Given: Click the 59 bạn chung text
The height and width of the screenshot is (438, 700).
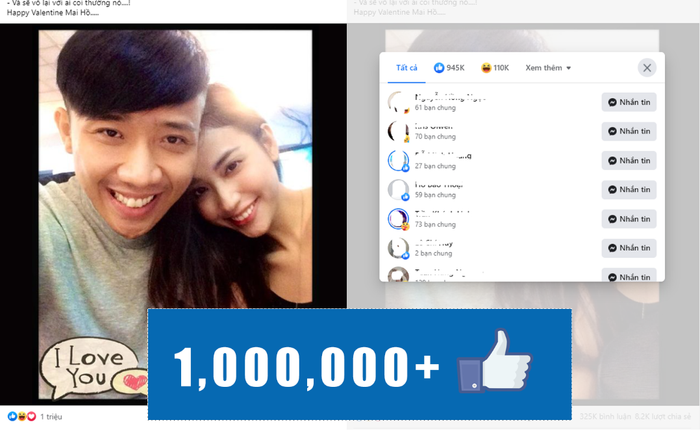Looking at the screenshot, I should pyautogui.click(x=435, y=195).
